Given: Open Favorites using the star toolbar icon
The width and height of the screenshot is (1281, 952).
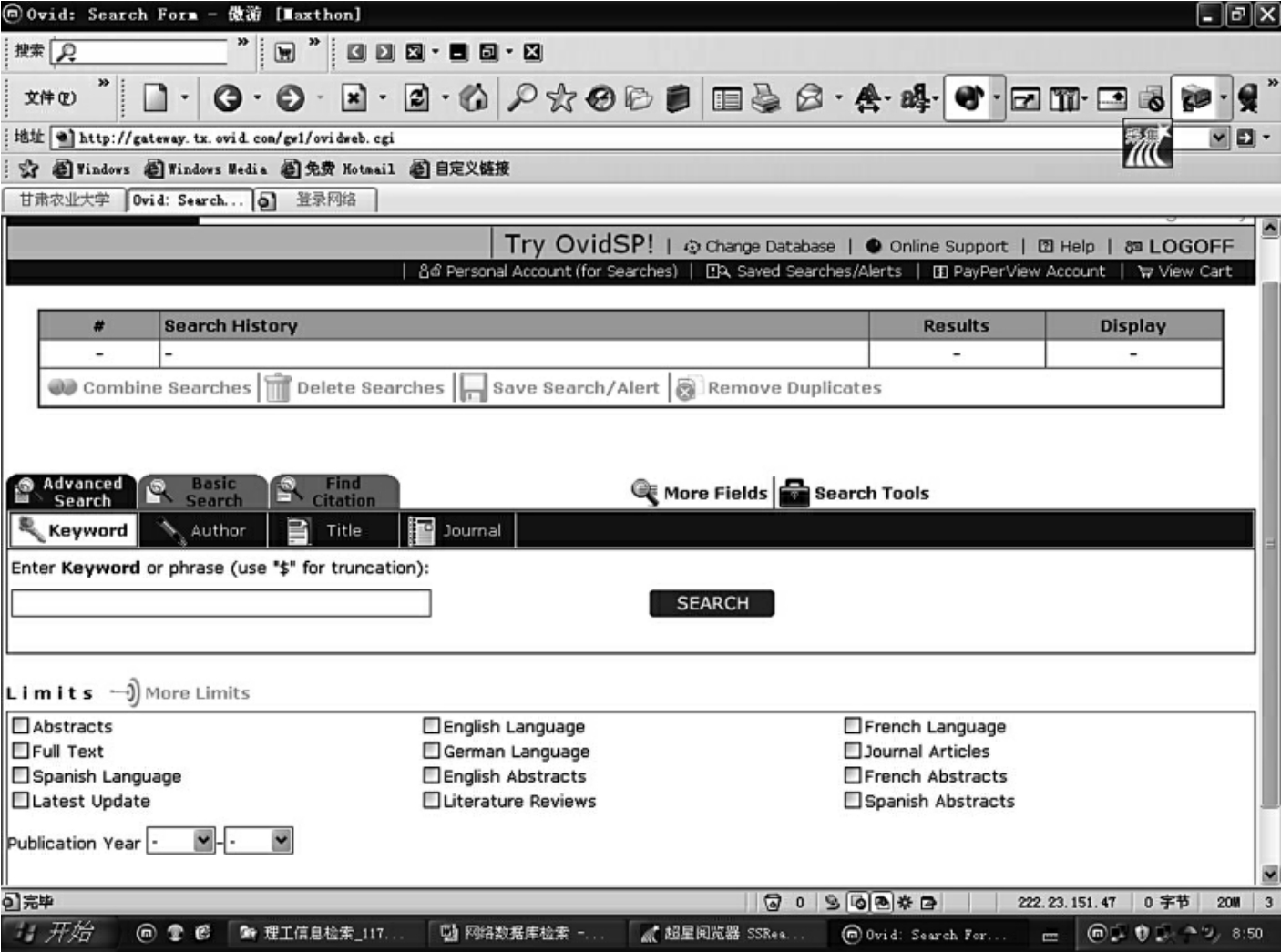Looking at the screenshot, I should (561, 97).
